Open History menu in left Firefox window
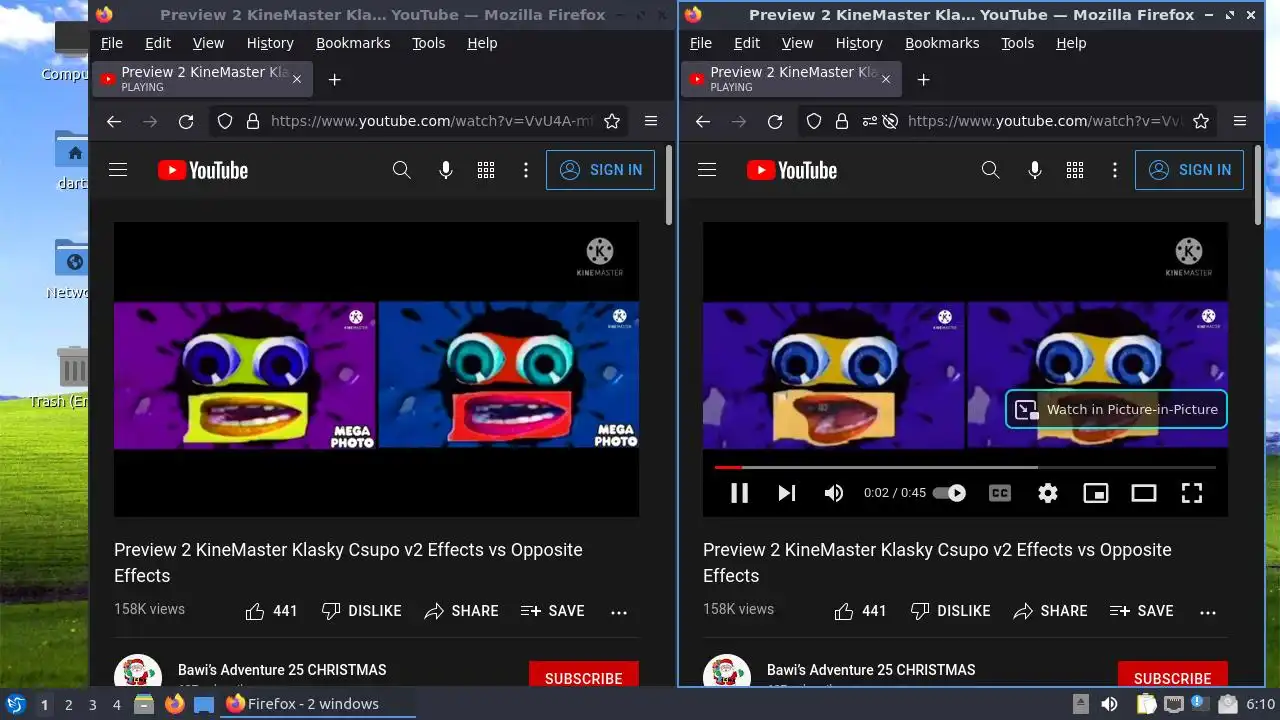Image resolution: width=1280 pixels, height=720 pixels. (270, 43)
